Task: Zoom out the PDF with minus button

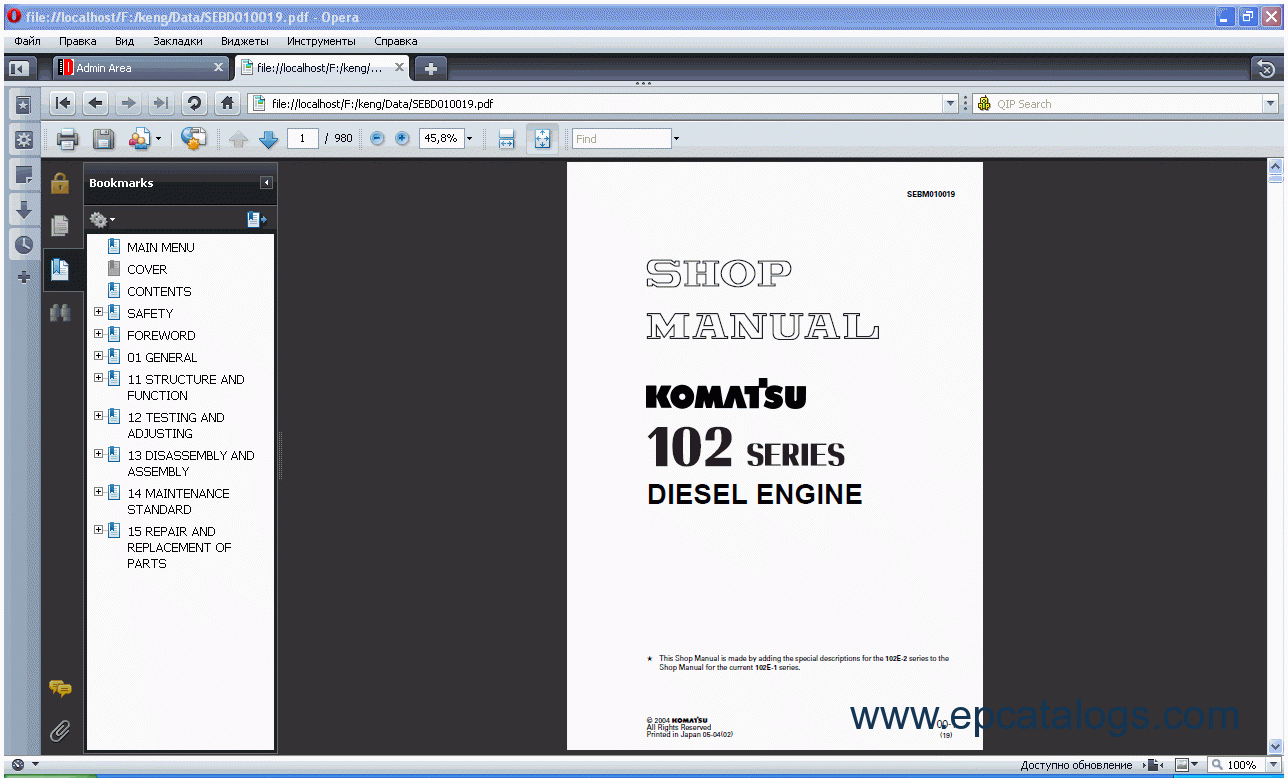Action: [377, 138]
